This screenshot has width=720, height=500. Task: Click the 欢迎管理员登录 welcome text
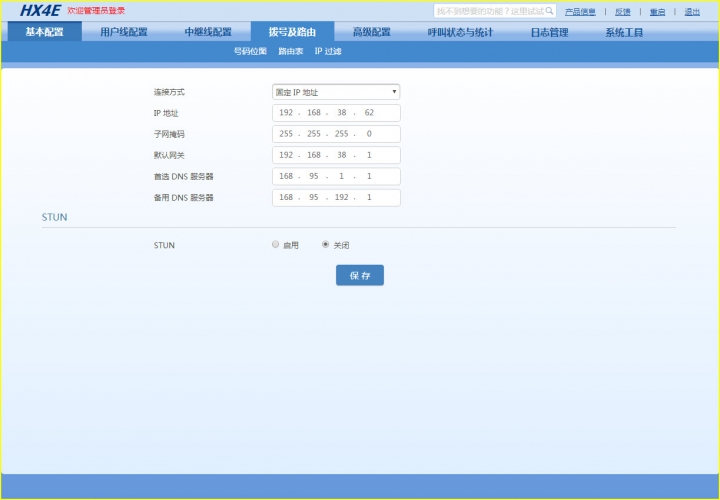tap(96, 11)
